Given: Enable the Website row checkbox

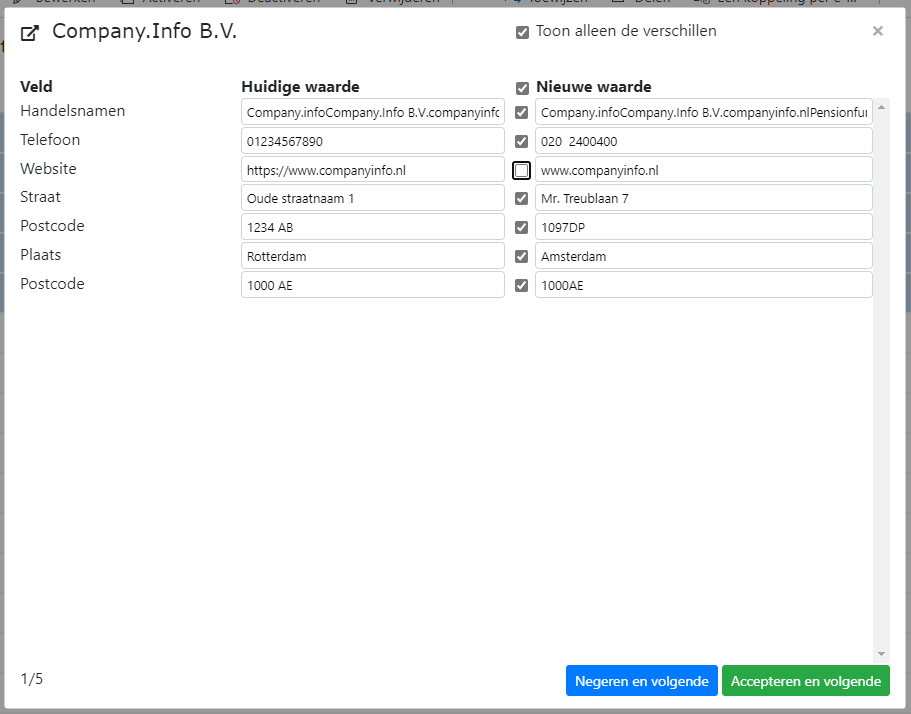Looking at the screenshot, I should tap(522, 171).
